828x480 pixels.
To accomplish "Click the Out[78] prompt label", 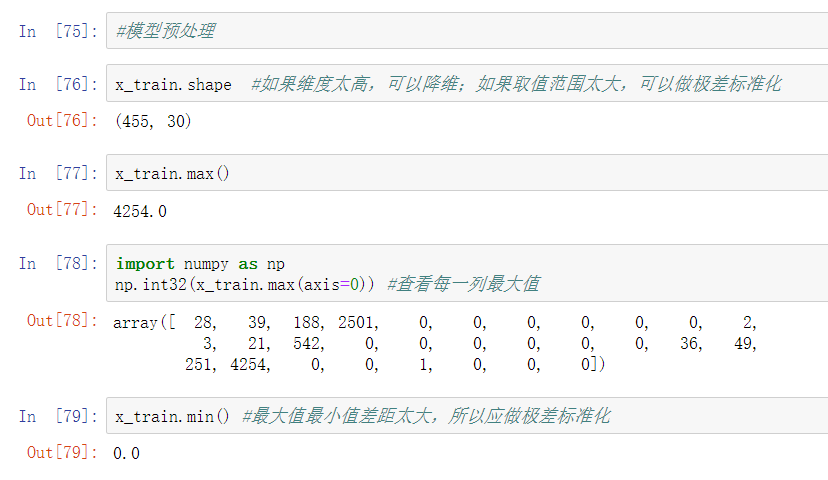I will tap(62, 321).
